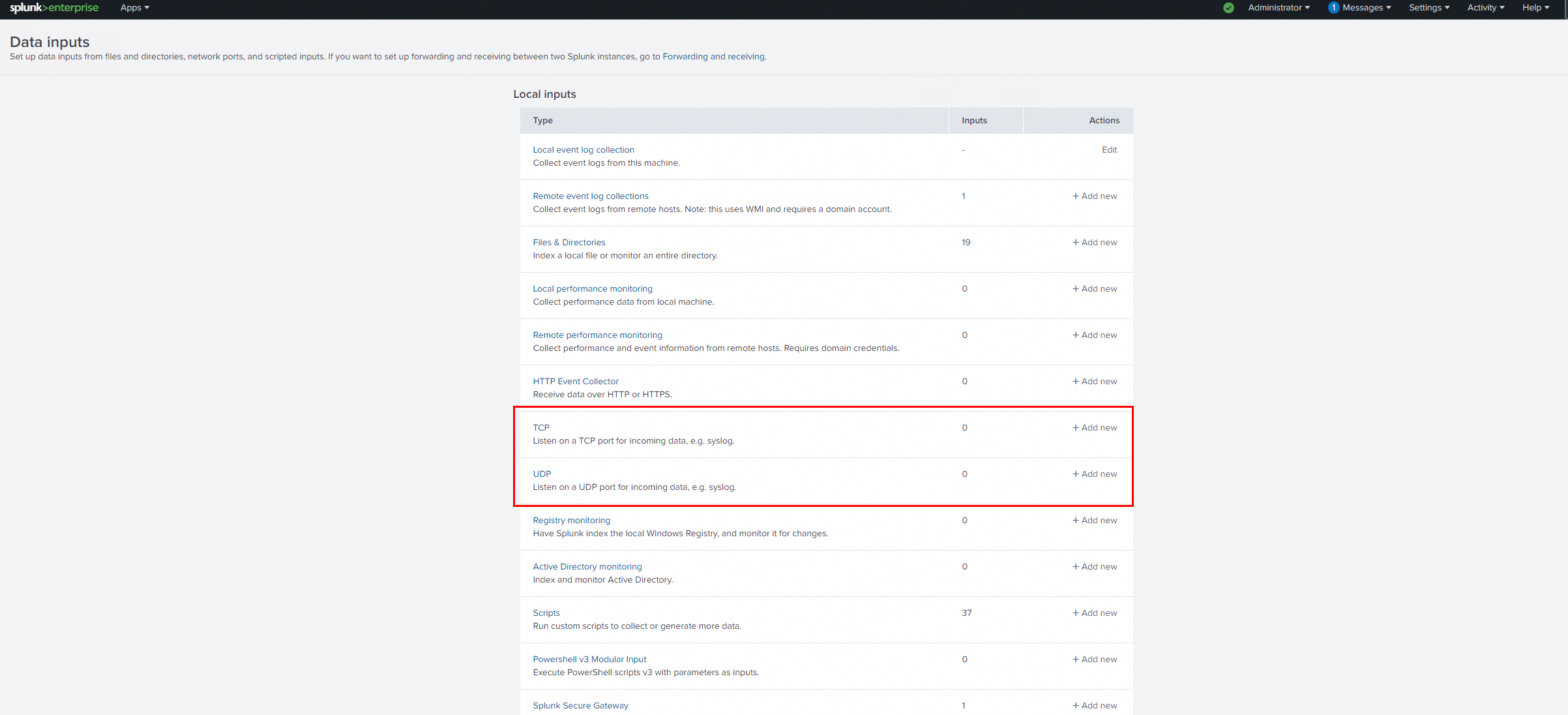
Task: Open the Messages dropdown
Action: click(1367, 8)
